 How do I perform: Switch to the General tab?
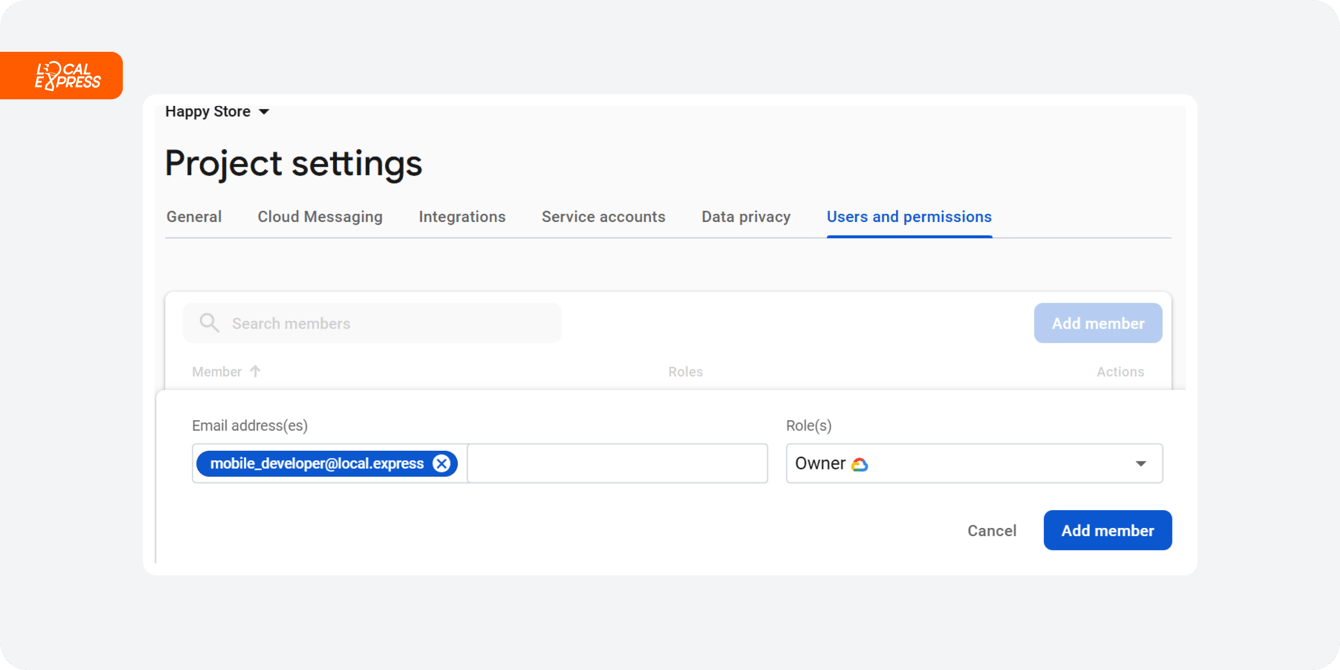[194, 216]
